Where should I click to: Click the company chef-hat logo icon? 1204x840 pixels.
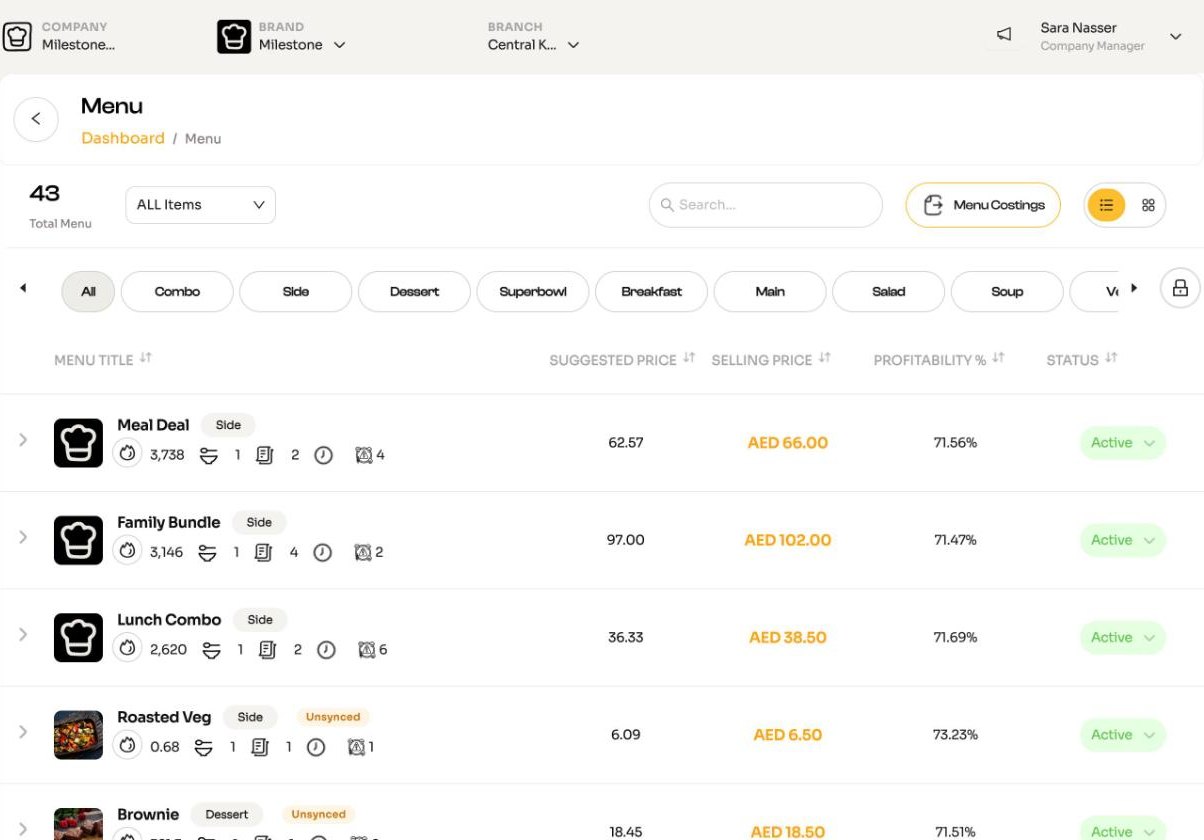pyautogui.click(x=17, y=37)
